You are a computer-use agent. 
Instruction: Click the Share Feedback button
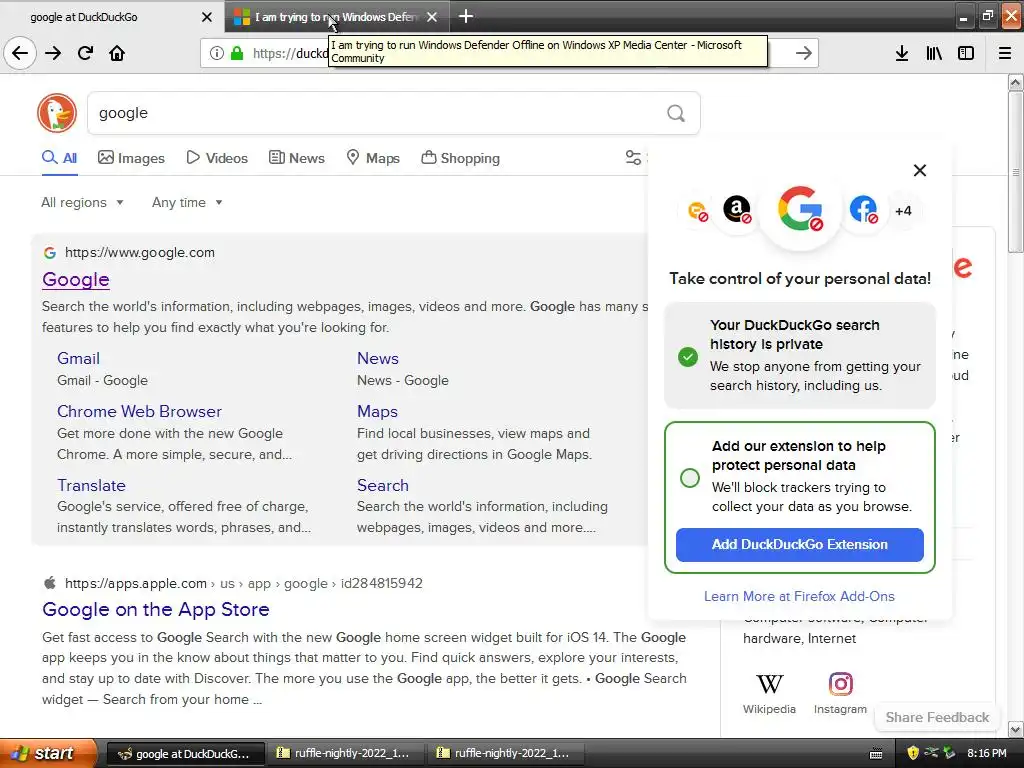coord(937,717)
